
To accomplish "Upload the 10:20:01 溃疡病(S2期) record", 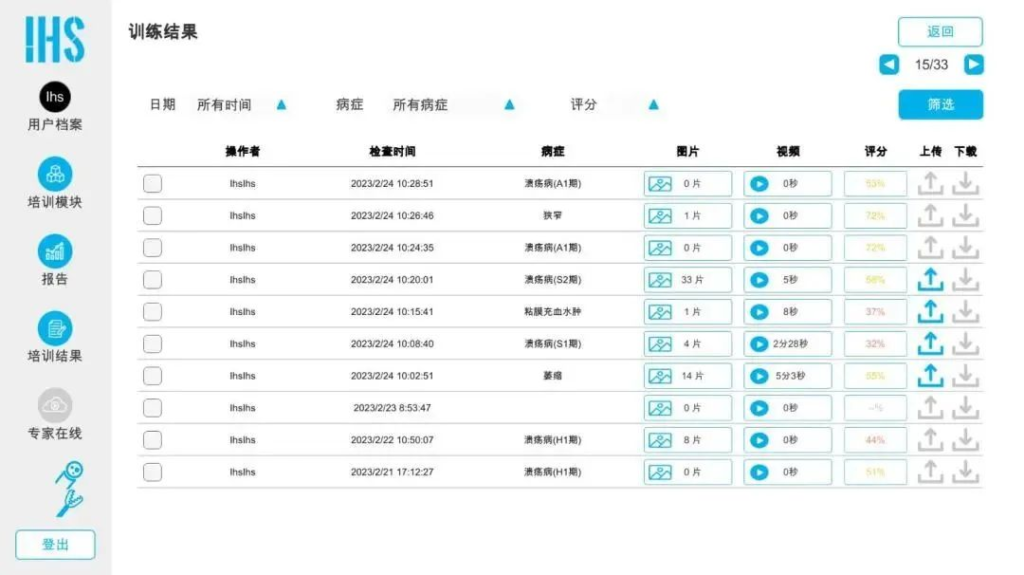I will 930,280.
